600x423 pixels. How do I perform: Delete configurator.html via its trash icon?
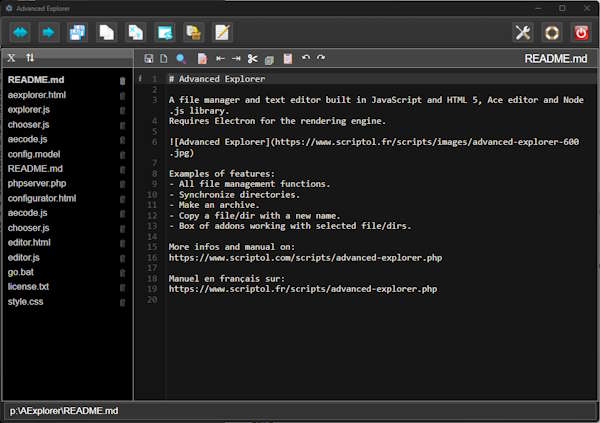pos(122,199)
